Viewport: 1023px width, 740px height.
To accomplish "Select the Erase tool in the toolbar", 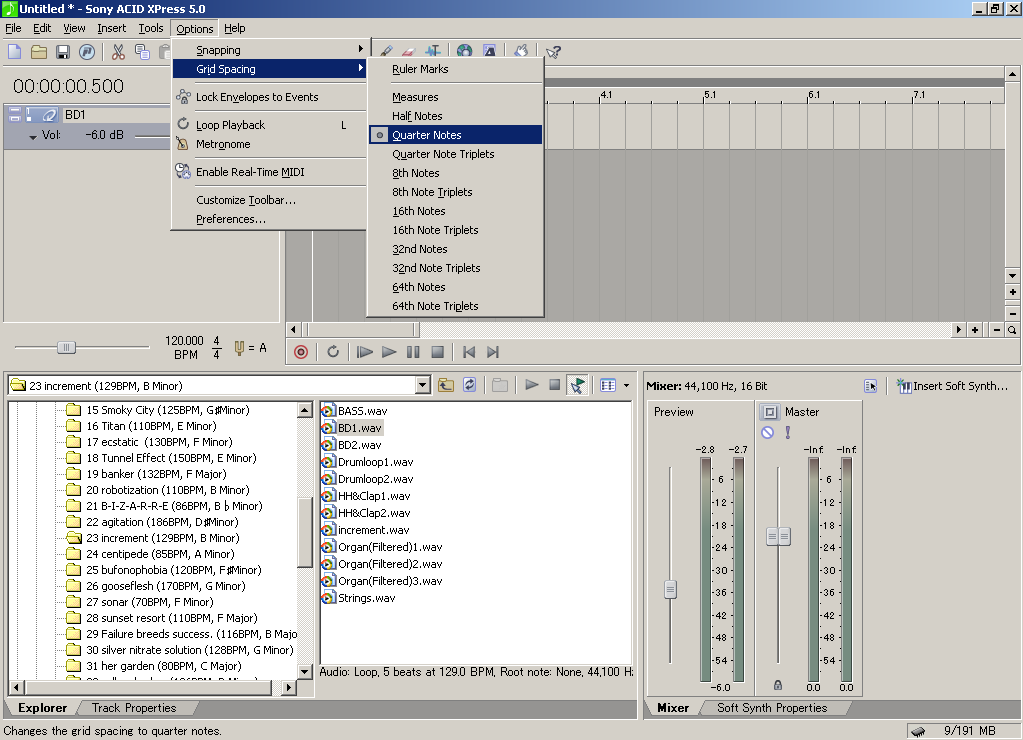I will (x=408, y=51).
